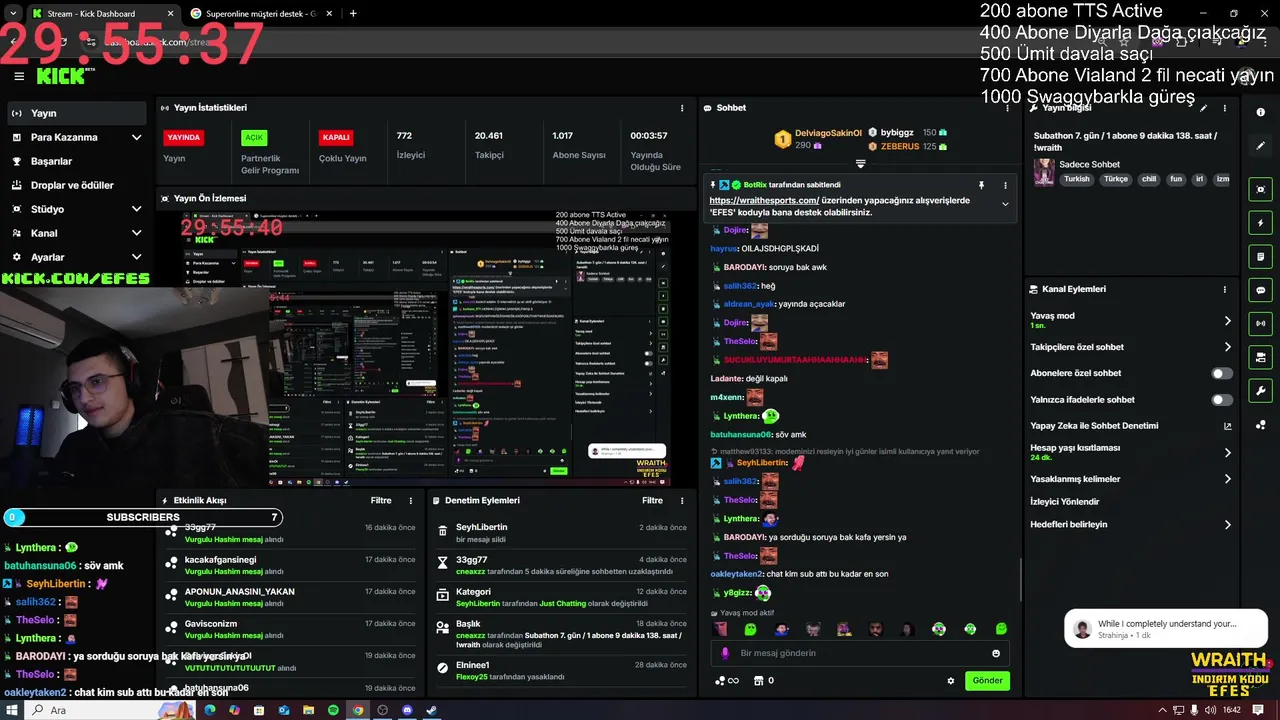Toggle the channel actions widget icon in right toolbar
The height and width of the screenshot is (720, 1280).
(1261, 357)
